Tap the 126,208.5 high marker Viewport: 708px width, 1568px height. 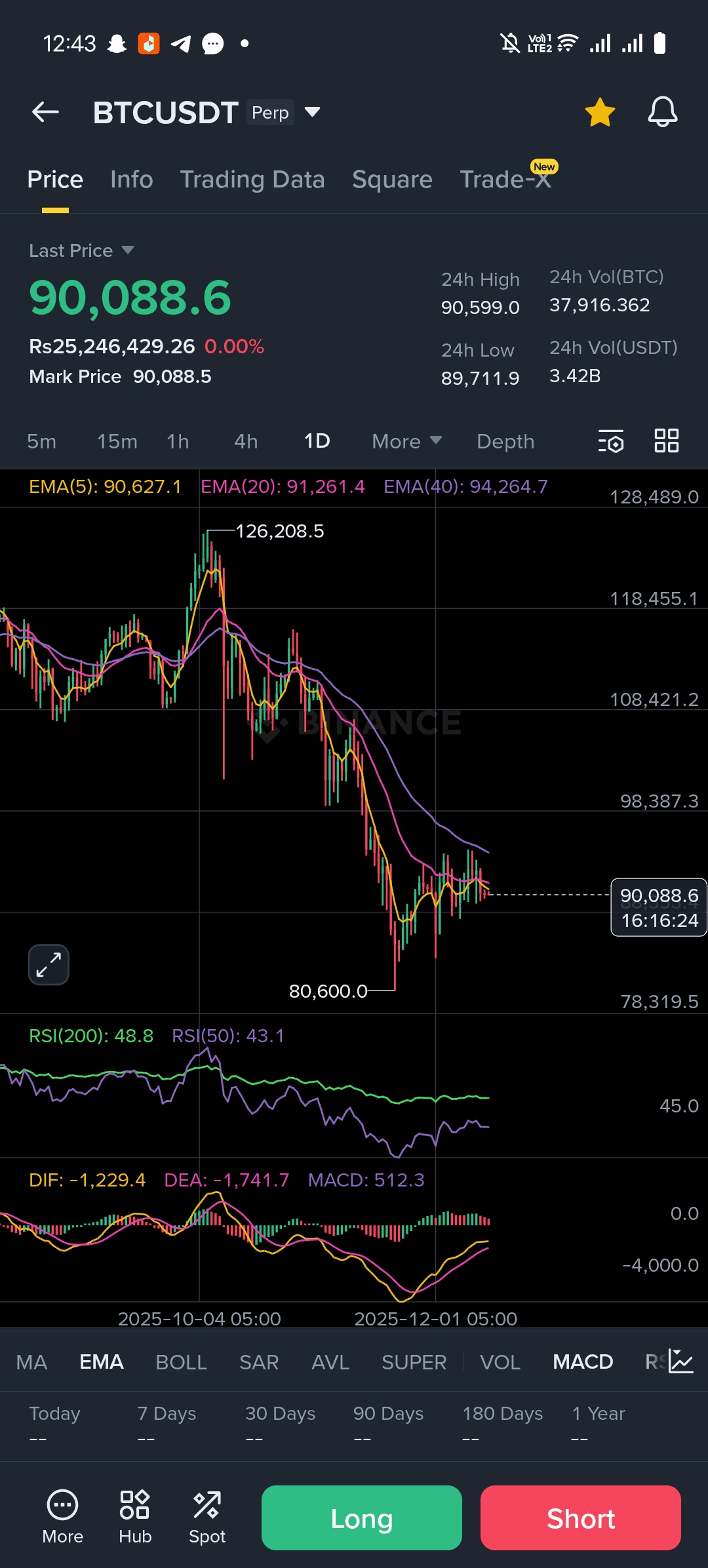pos(280,531)
